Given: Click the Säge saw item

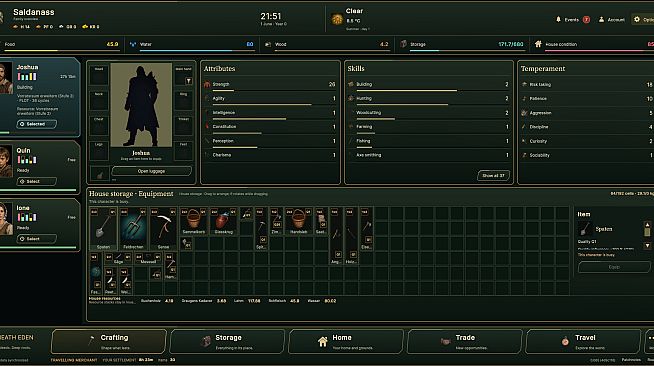Looking at the screenshot, I should (x=118, y=258).
